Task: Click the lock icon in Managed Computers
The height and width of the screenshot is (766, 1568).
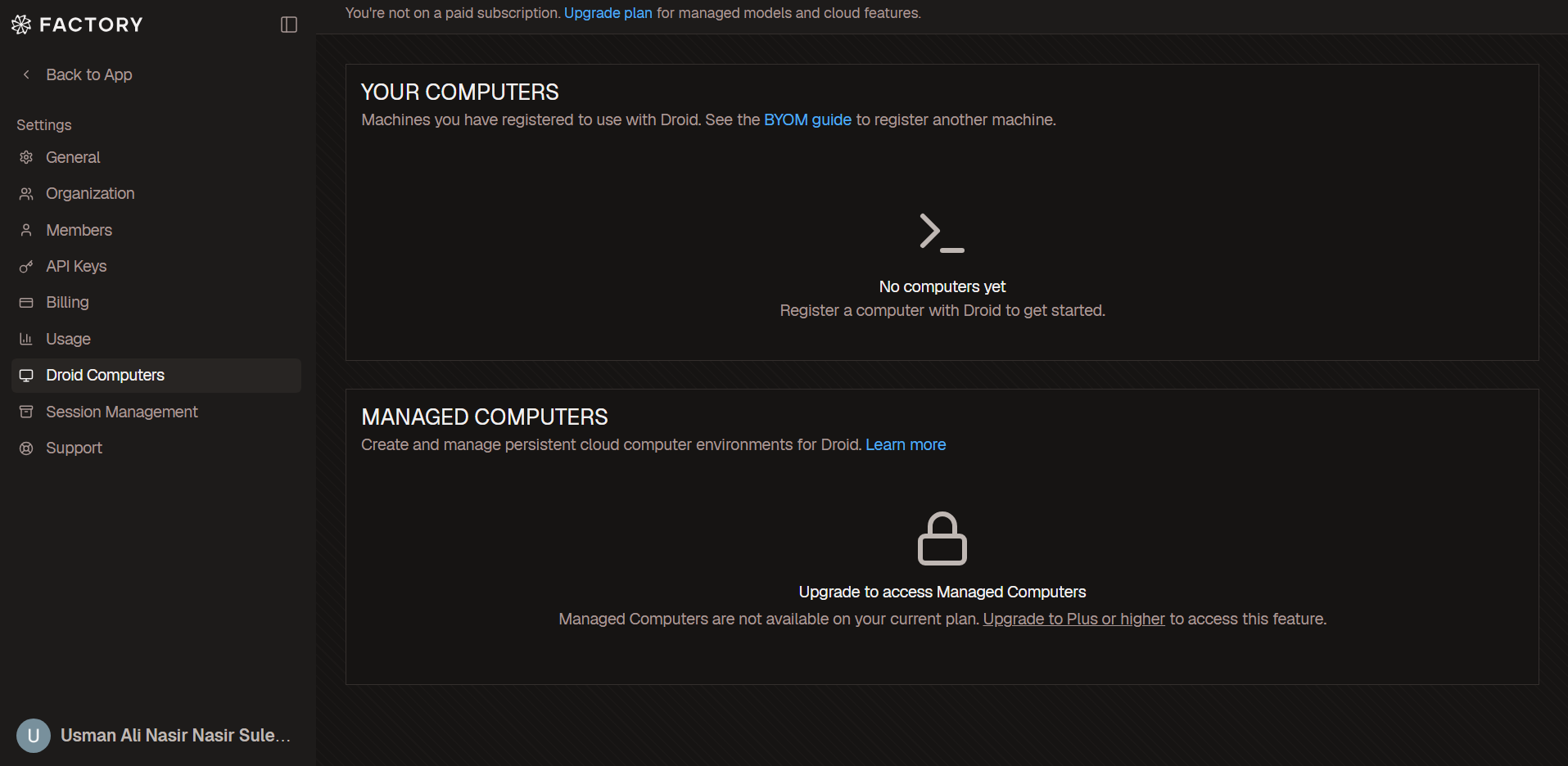Action: (942, 538)
